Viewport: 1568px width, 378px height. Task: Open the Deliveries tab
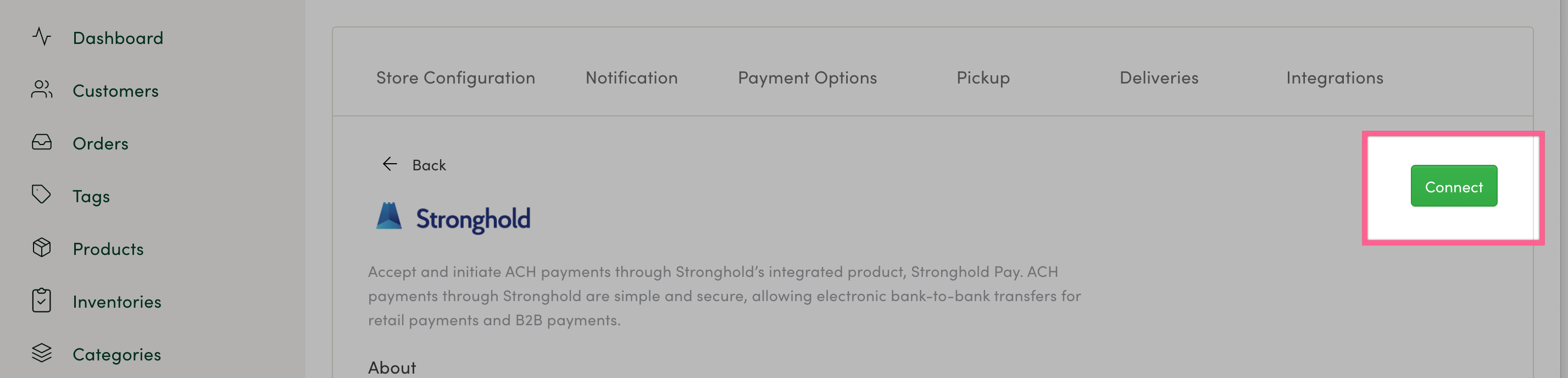(x=1159, y=78)
